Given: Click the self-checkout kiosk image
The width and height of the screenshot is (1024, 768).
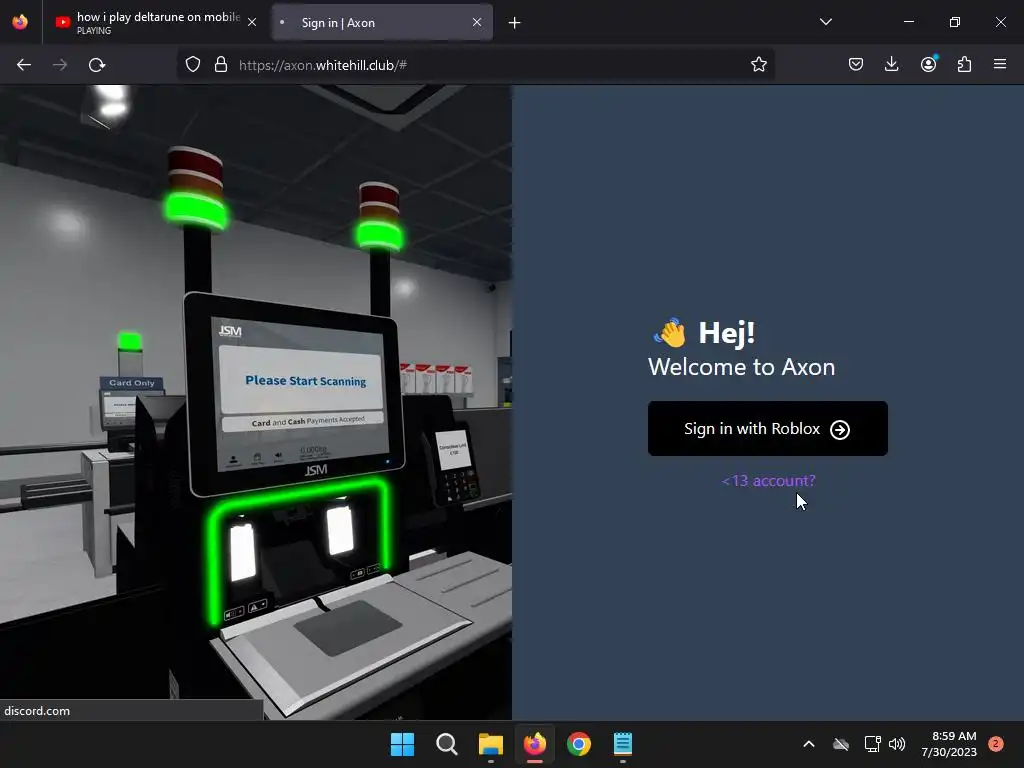Looking at the screenshot, I should point(256,402).
